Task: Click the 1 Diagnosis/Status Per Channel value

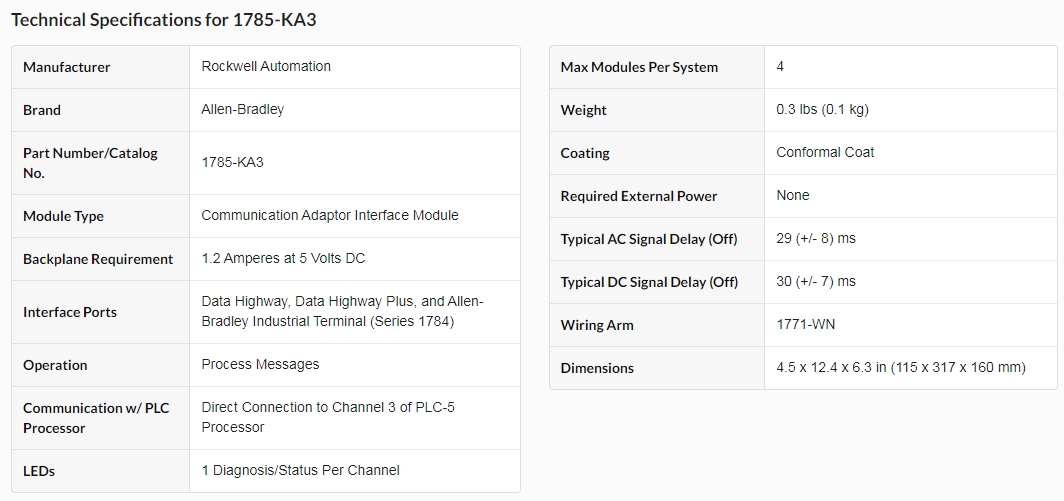Action: tap(301, 470)
